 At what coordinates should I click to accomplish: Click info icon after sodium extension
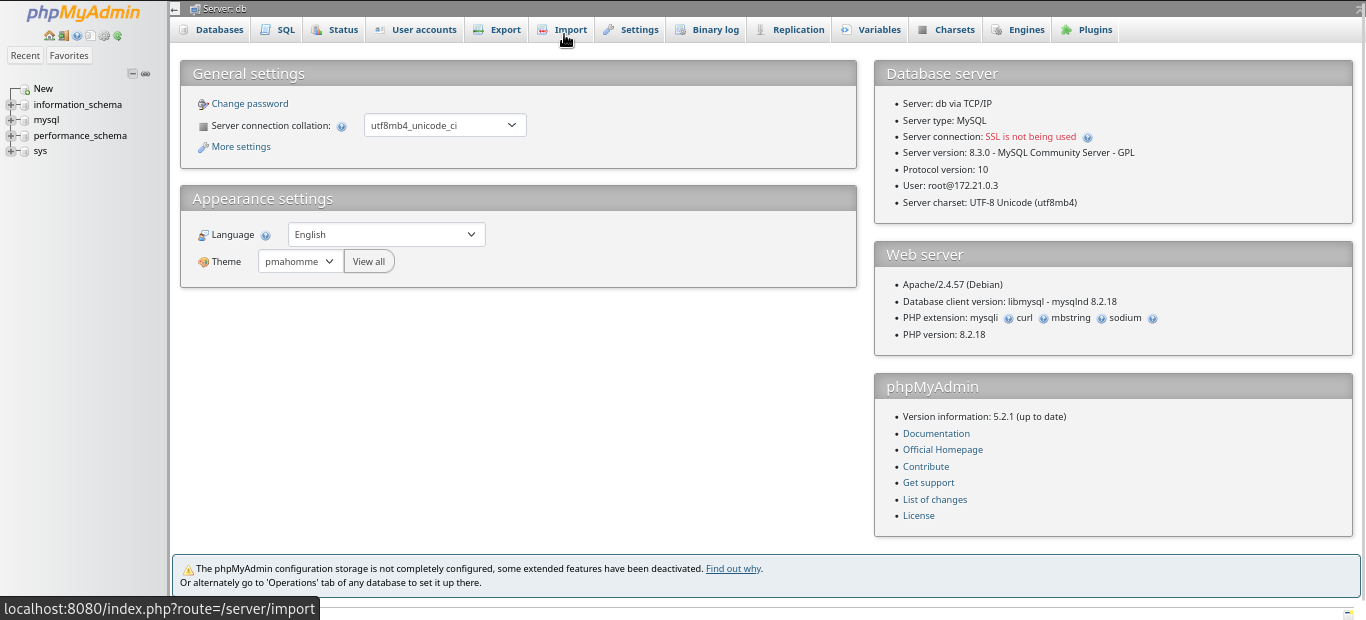(x=1153, y=319)
